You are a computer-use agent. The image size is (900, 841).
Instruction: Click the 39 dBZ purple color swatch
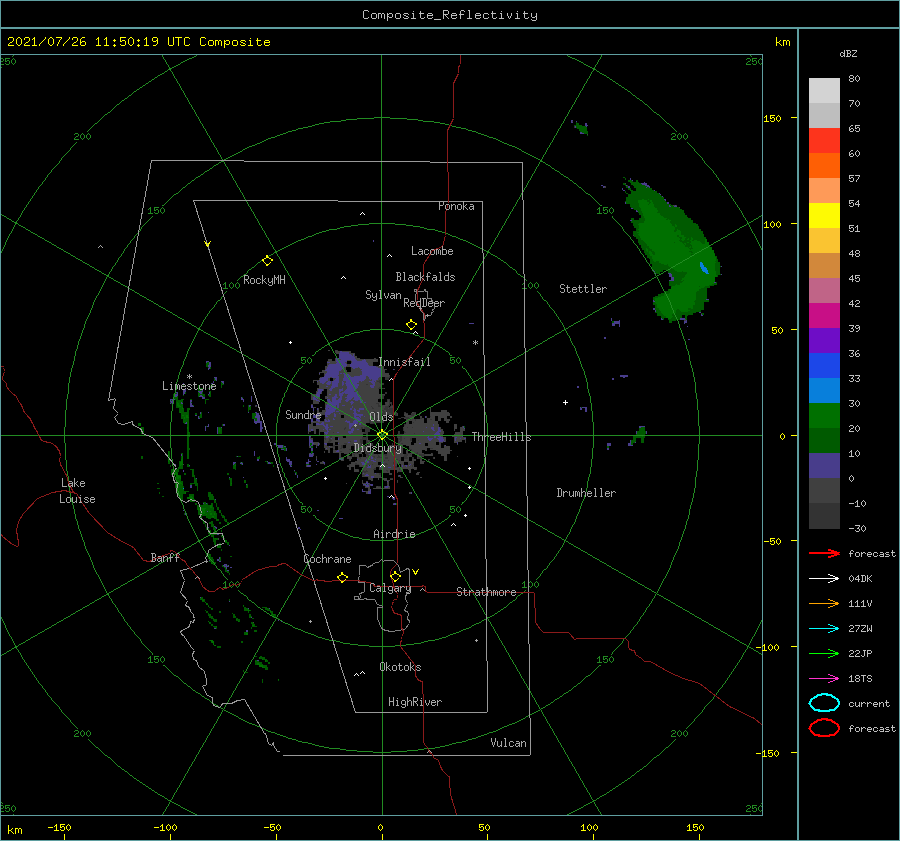coord(824,340)
